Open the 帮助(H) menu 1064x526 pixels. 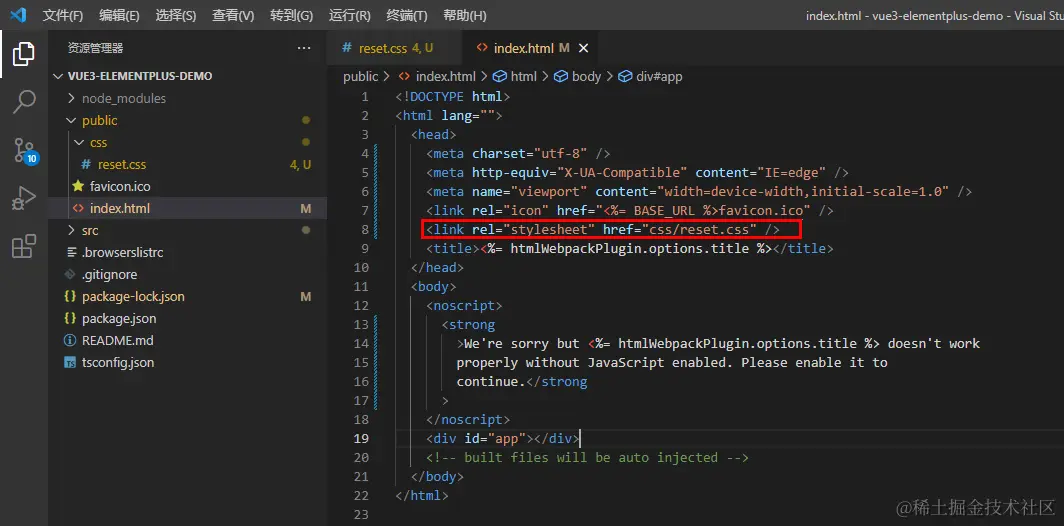(464, 15)
